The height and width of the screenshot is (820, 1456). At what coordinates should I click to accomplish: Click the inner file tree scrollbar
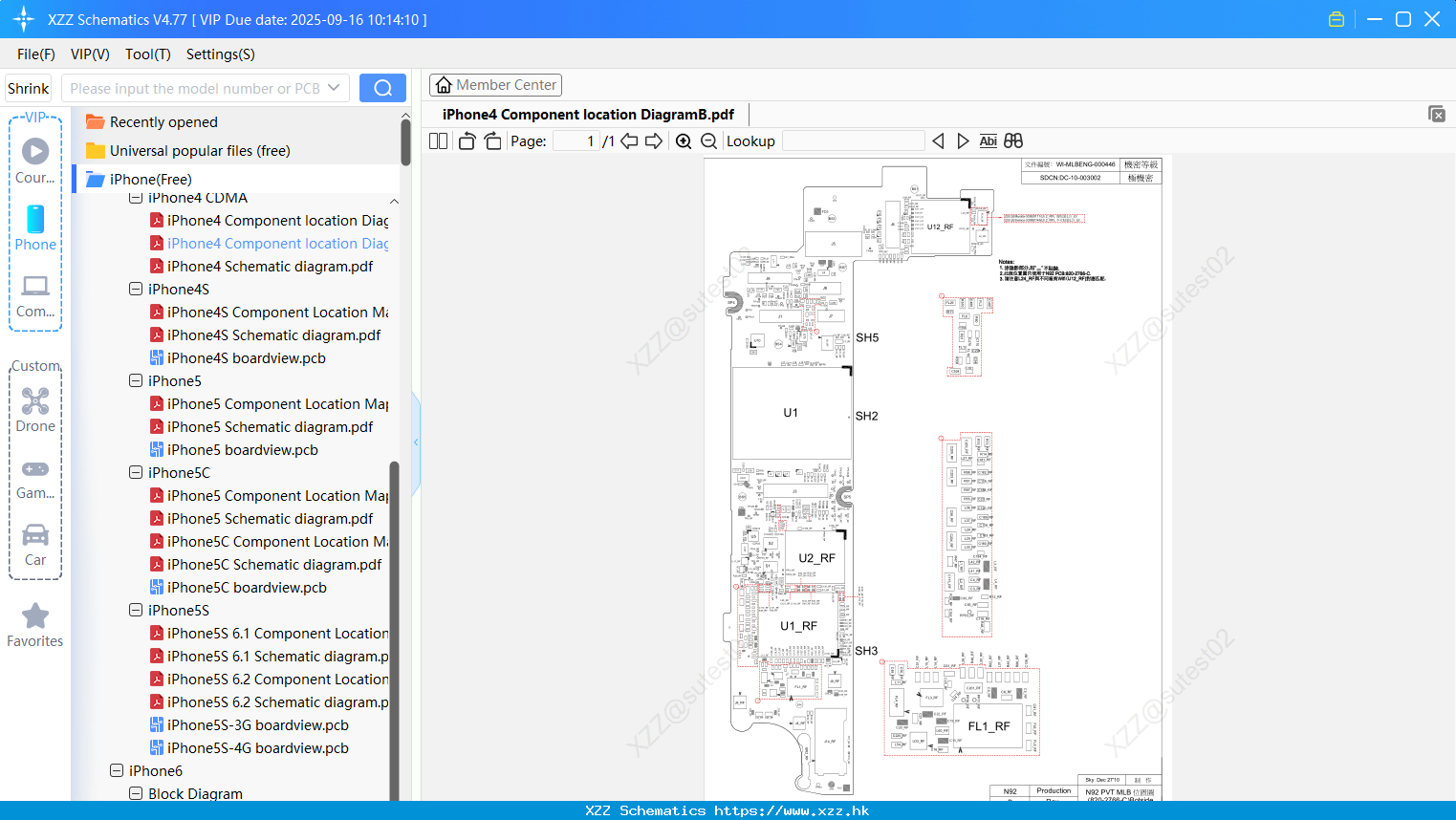pos(394,631)
